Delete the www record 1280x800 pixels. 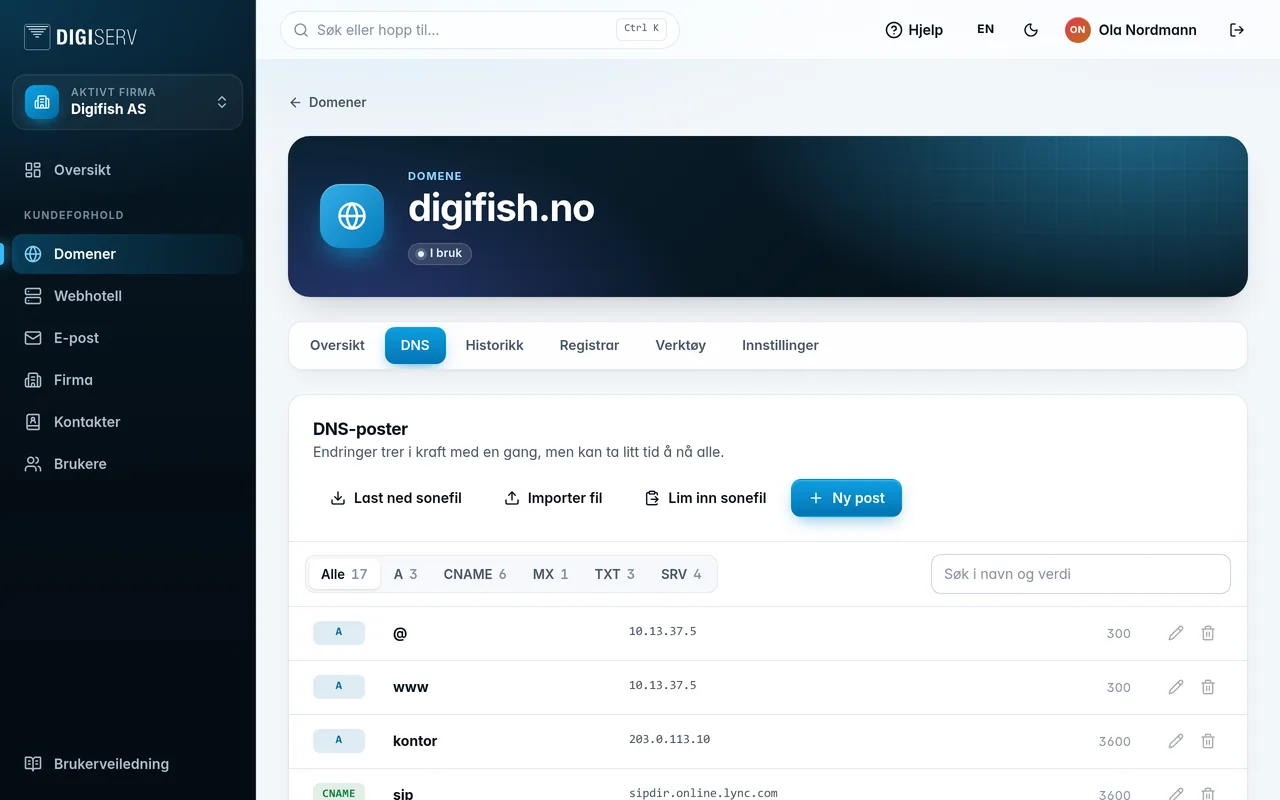pos(1208,687)
